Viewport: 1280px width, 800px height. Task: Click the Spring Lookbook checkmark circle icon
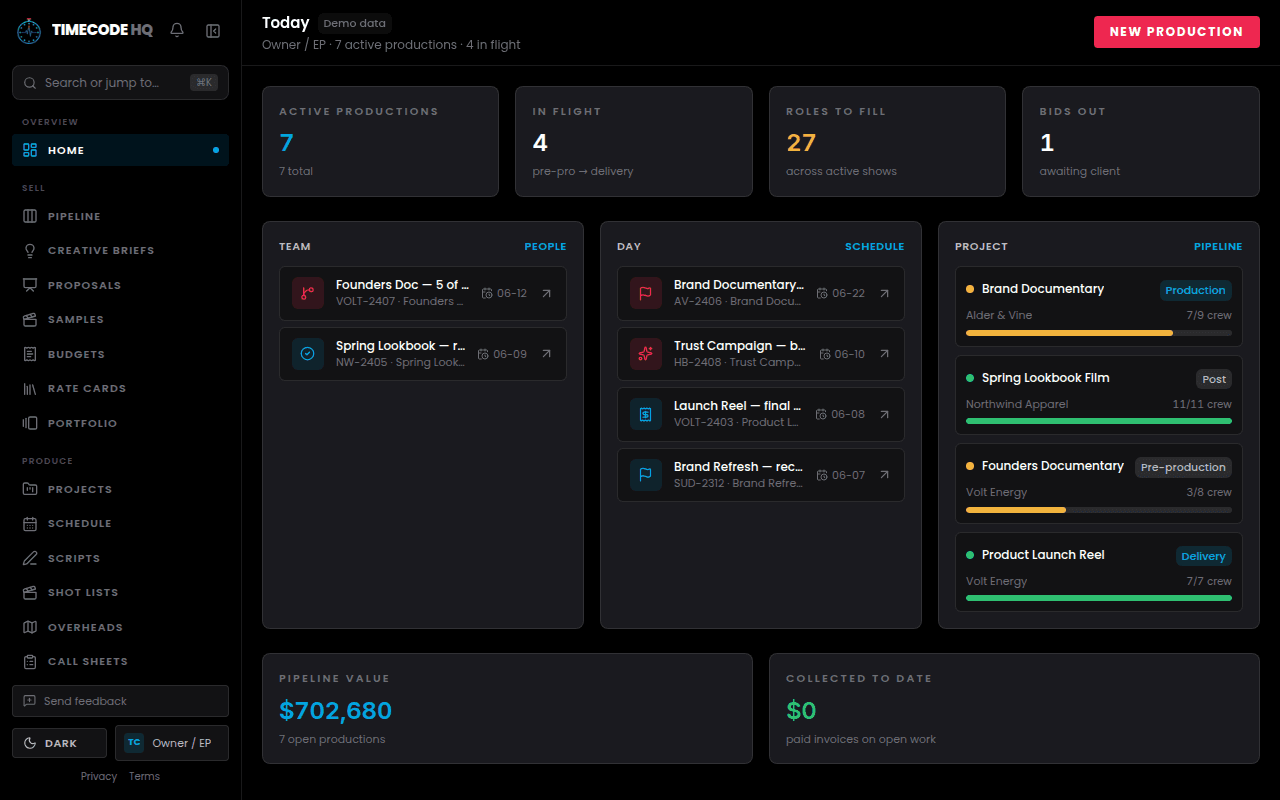click(x=308, y=354)
